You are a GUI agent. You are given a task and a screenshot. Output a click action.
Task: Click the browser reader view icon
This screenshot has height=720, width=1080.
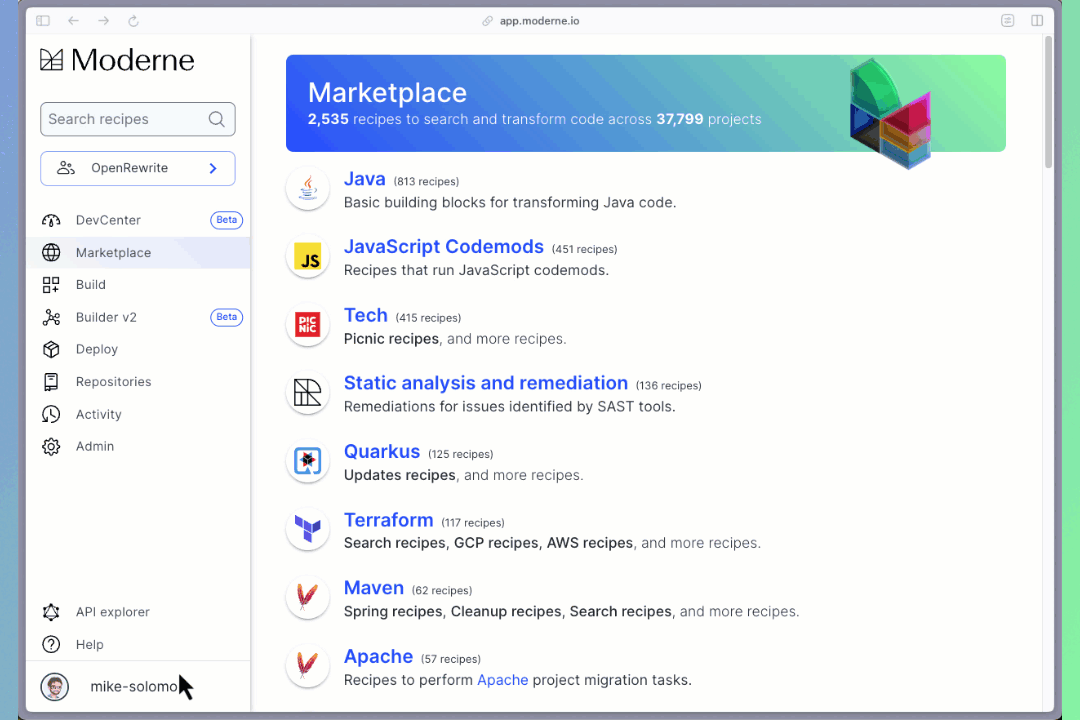(x=1007, y=21)
